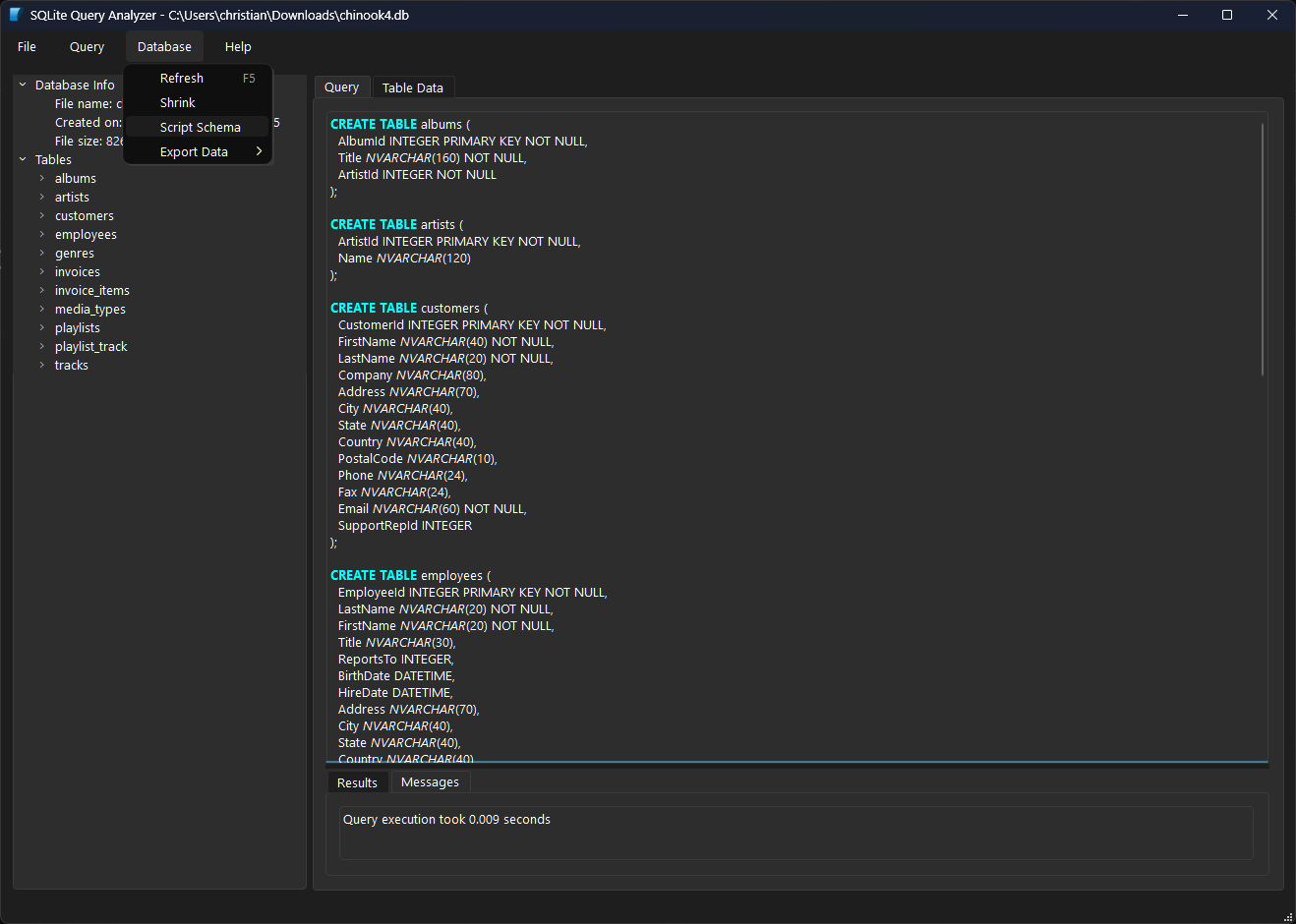Screen dimensions: 1296x924
Task: Expand the media_types table node
Action: click(x=42, y=309)
